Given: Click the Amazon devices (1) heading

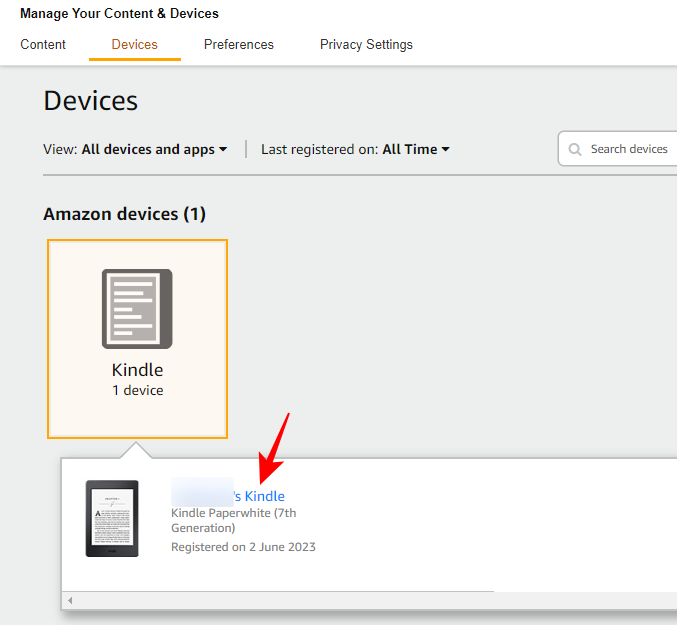Looking at the screenshot, I should click(x=124, y=214).
